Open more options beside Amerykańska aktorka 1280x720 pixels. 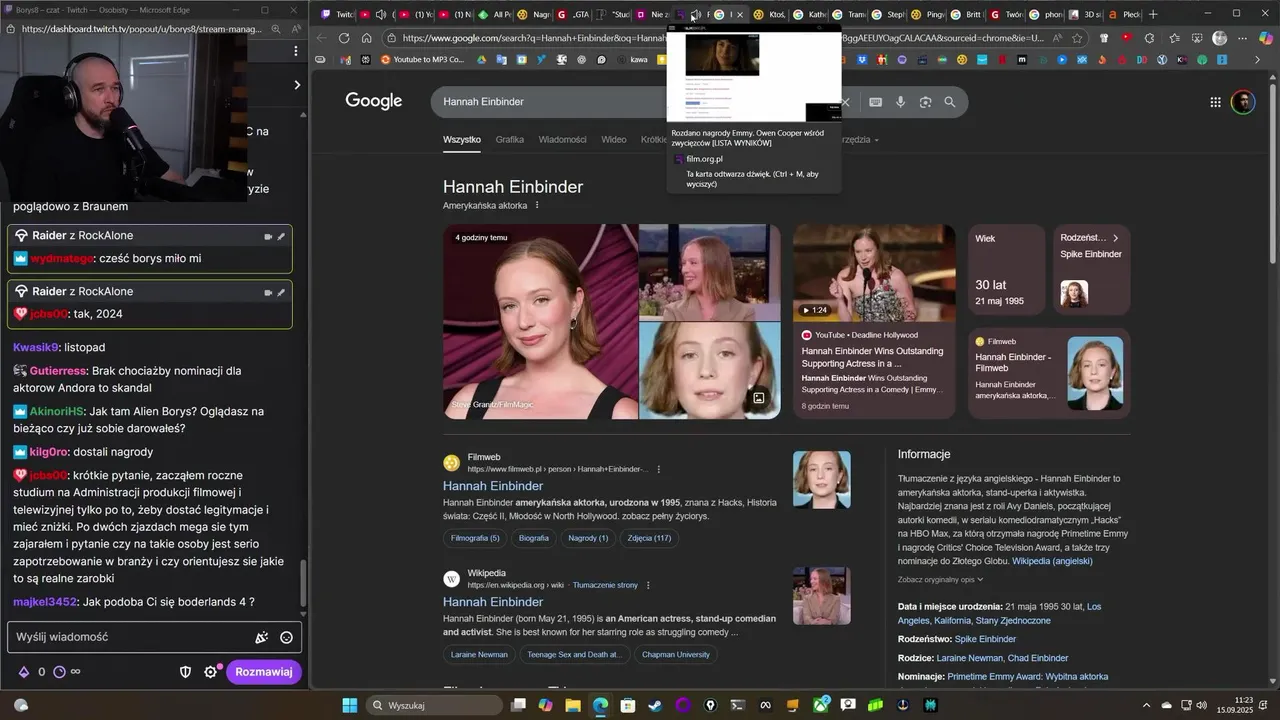pos(537,205)
